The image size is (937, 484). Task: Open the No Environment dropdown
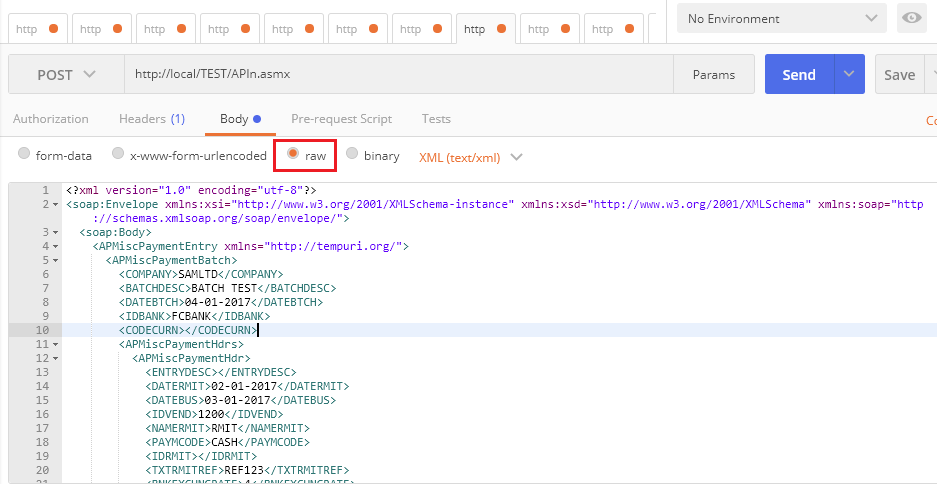(x=782, y=19)
